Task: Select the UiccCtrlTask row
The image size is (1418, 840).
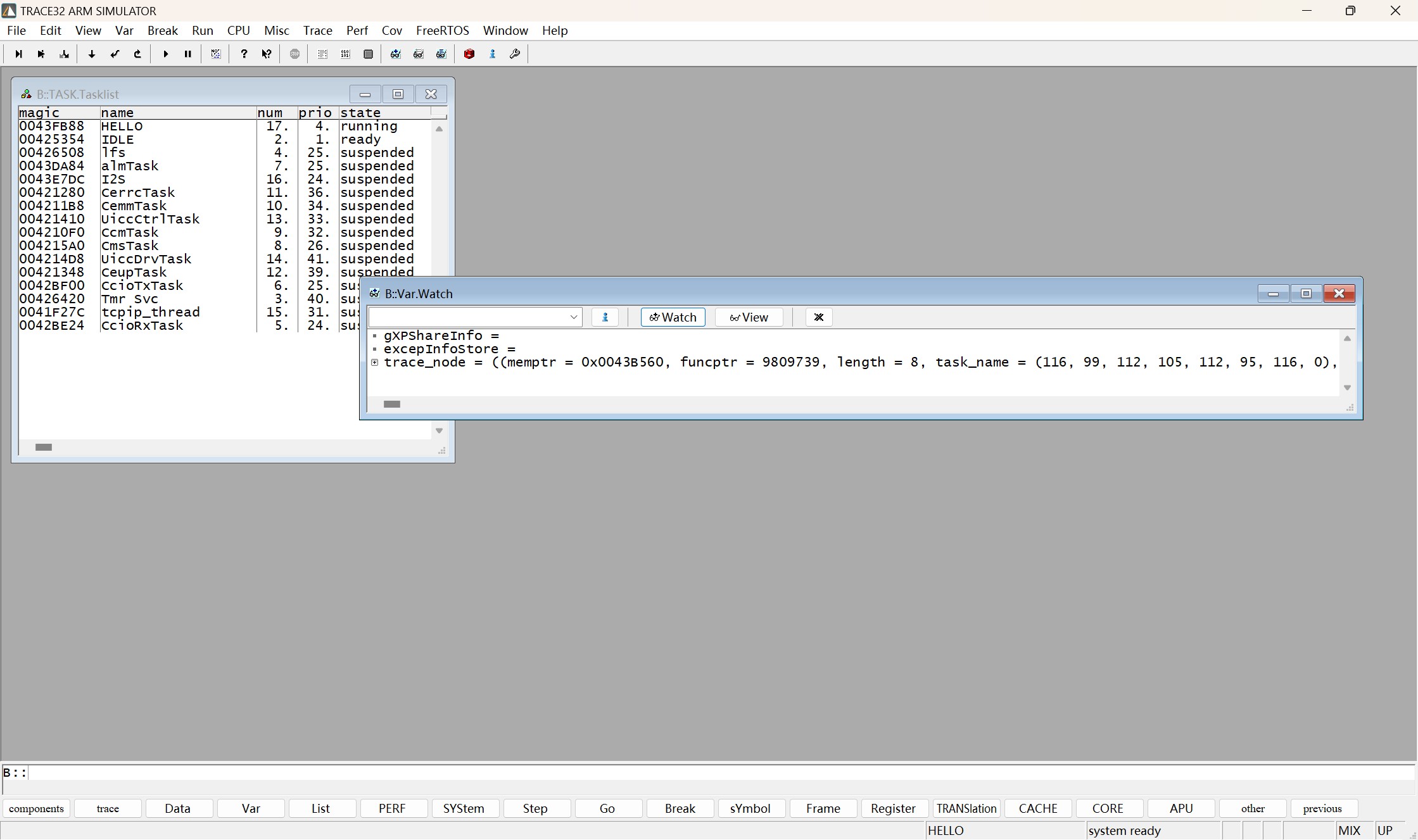Action: point(225,219)
